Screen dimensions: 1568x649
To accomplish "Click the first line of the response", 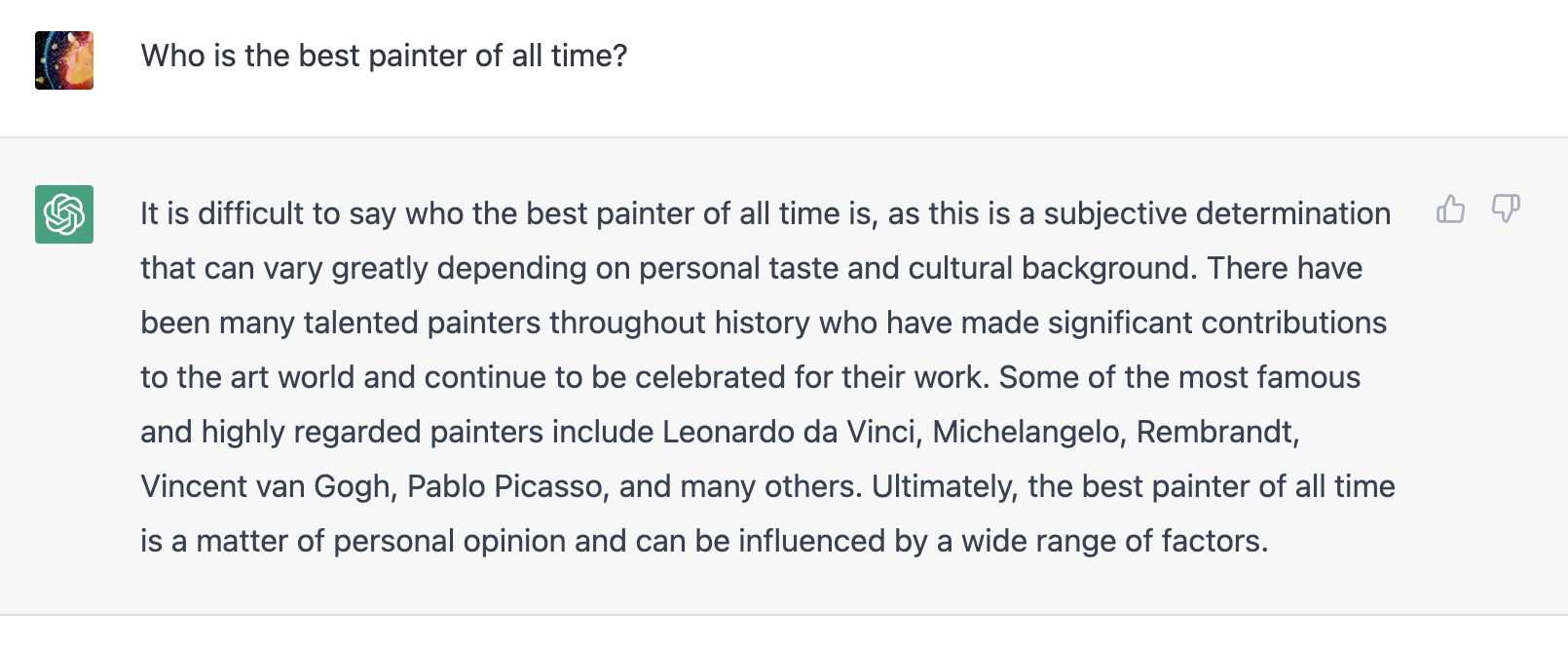I will [765, 213].
